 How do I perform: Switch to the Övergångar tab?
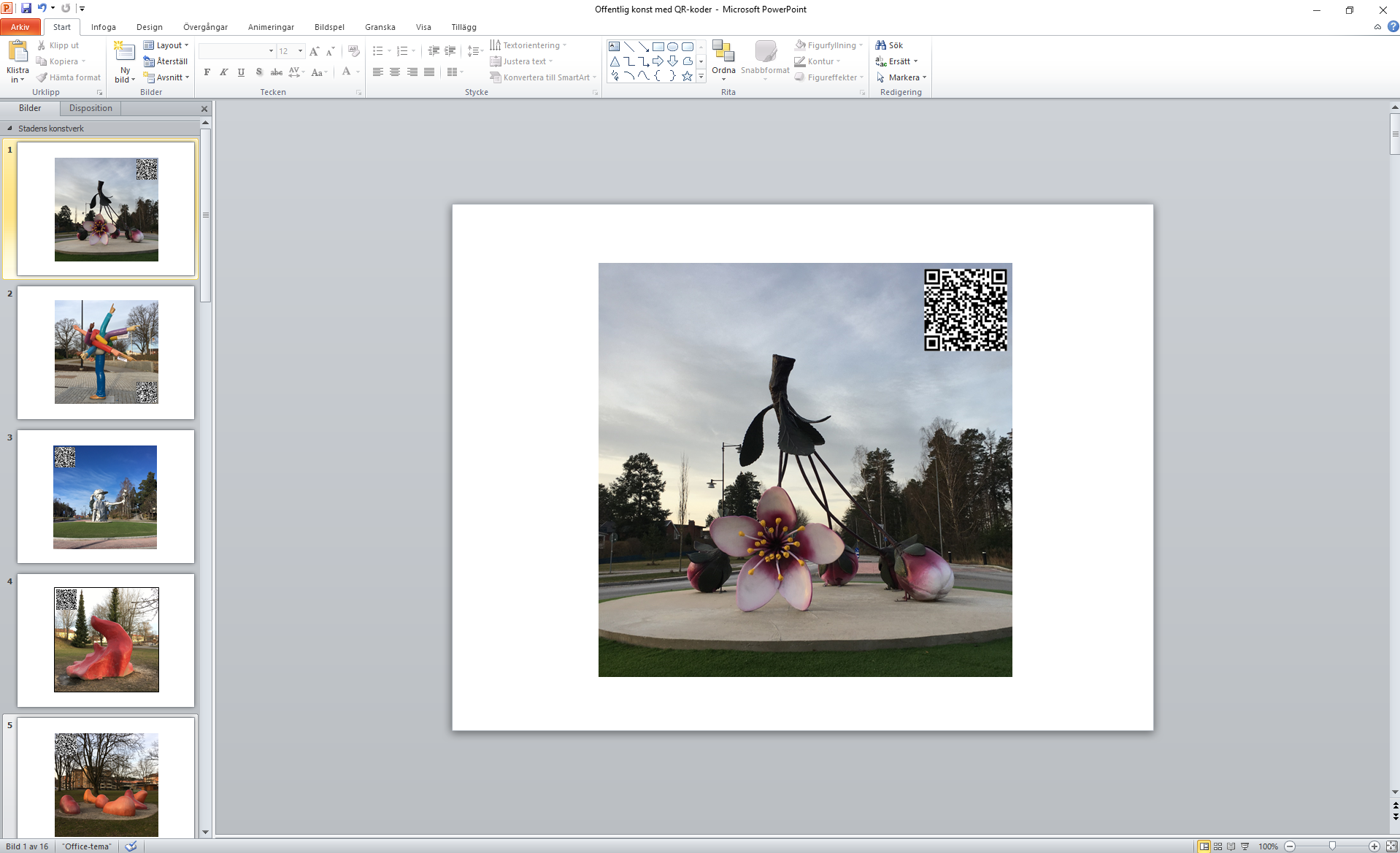coord(205,27)
